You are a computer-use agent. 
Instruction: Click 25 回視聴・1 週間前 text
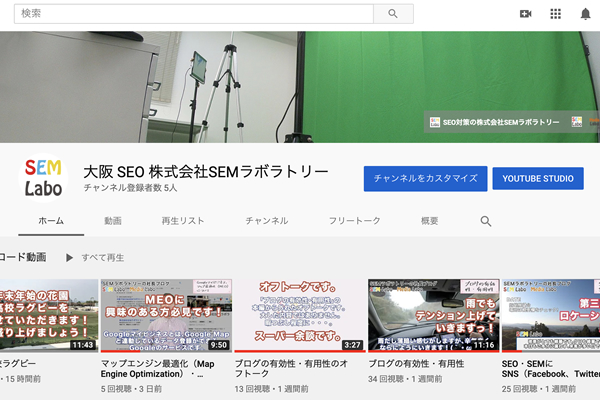tap(539, 389)
